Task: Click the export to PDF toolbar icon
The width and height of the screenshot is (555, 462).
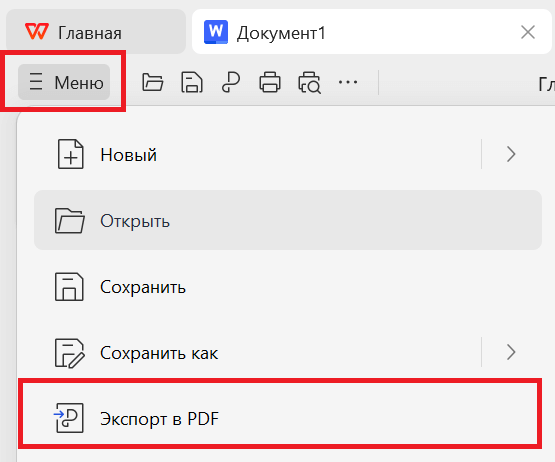Action: [231, 82]
